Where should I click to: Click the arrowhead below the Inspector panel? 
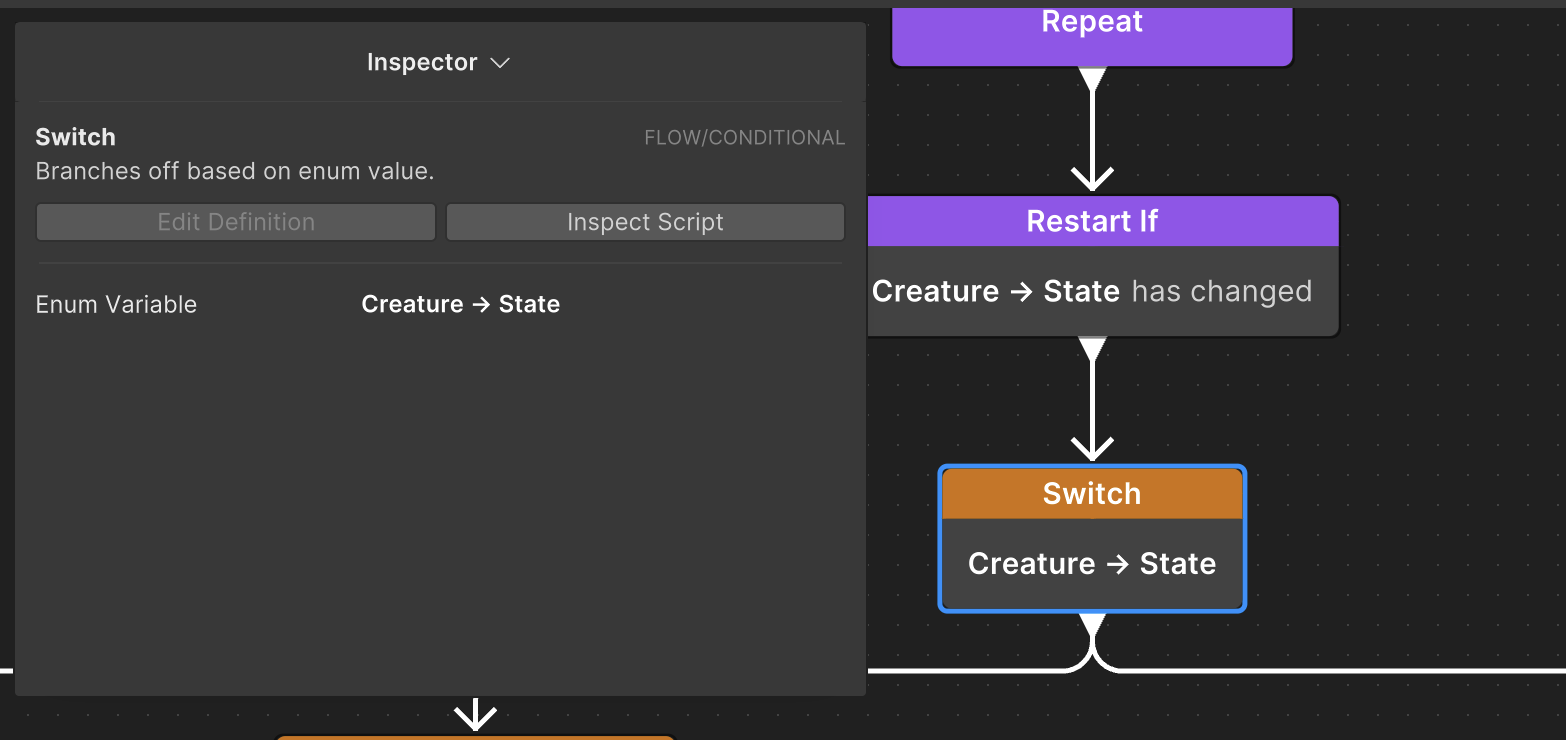click(476, 715)
